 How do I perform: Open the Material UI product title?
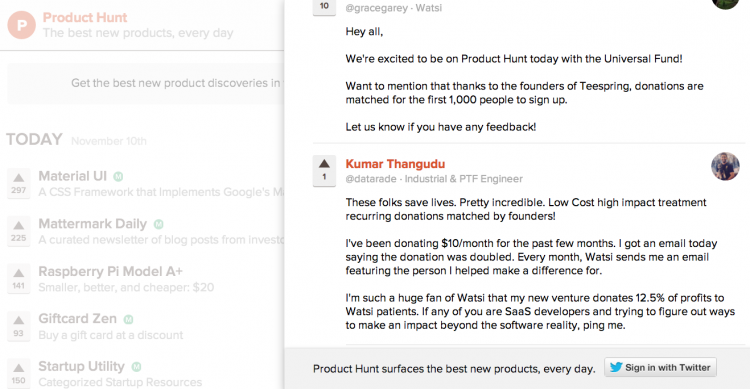coord(73,176)
